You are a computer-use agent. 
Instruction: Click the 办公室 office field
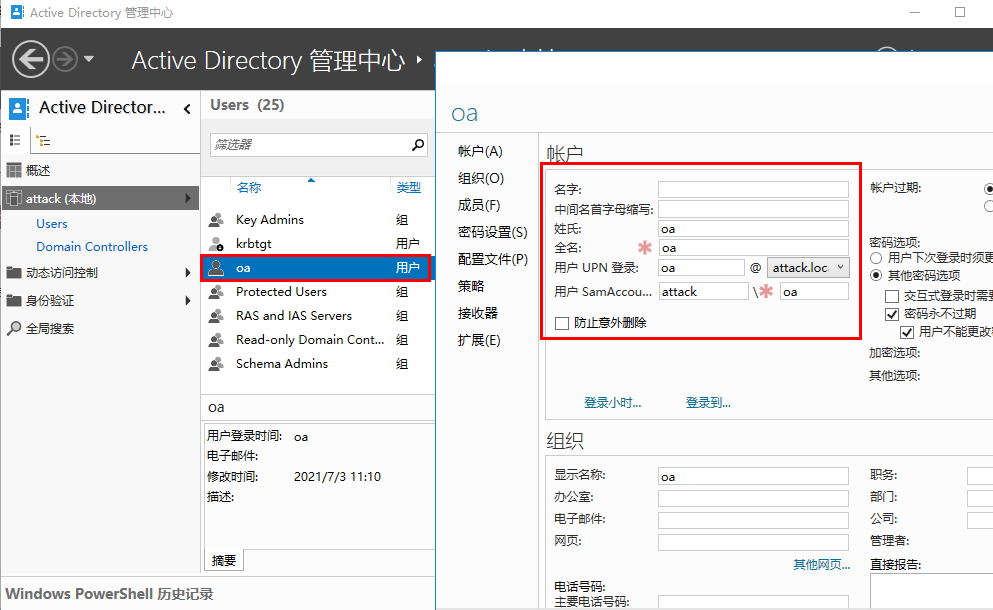753,498
